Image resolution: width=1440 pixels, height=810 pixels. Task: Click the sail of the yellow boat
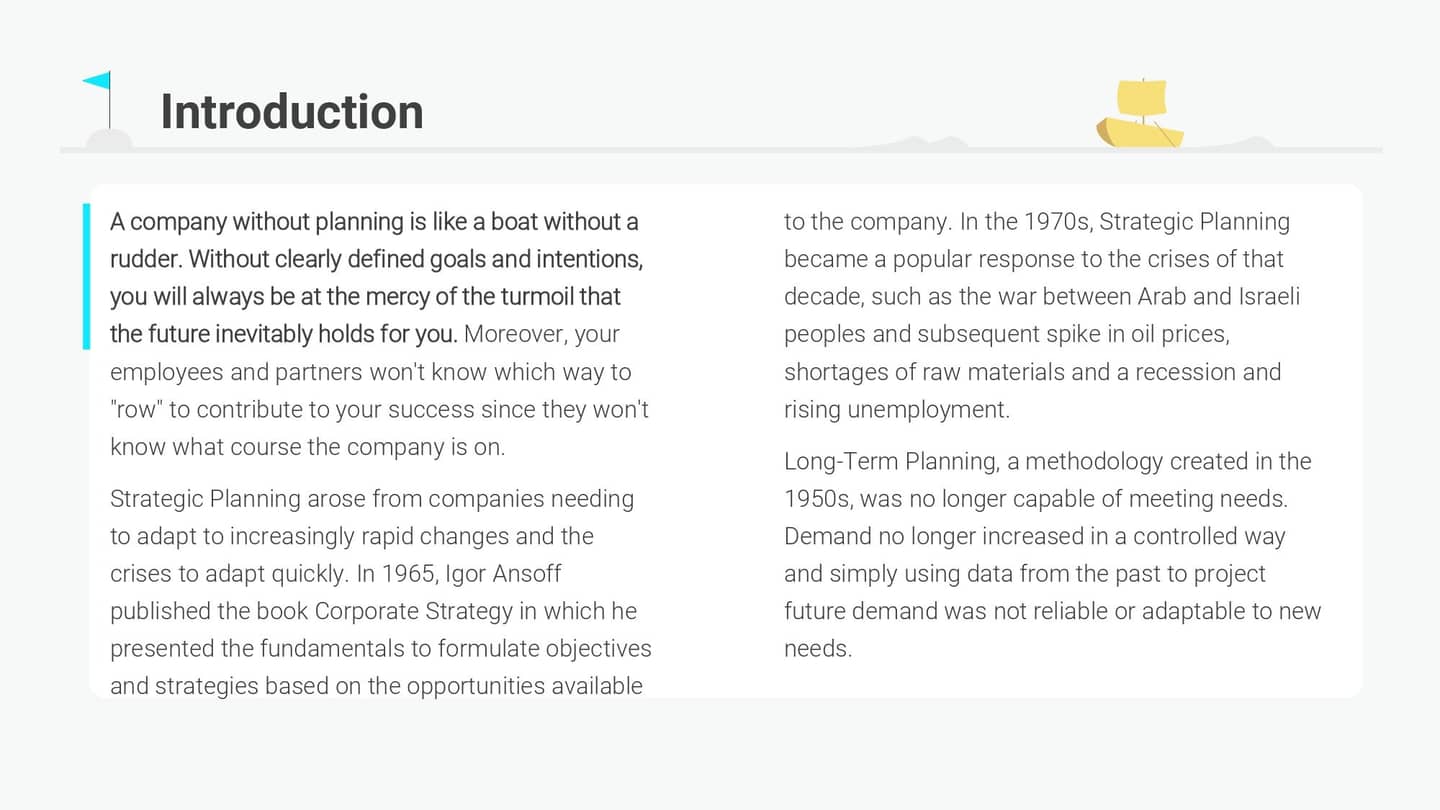click(1141, 98)
